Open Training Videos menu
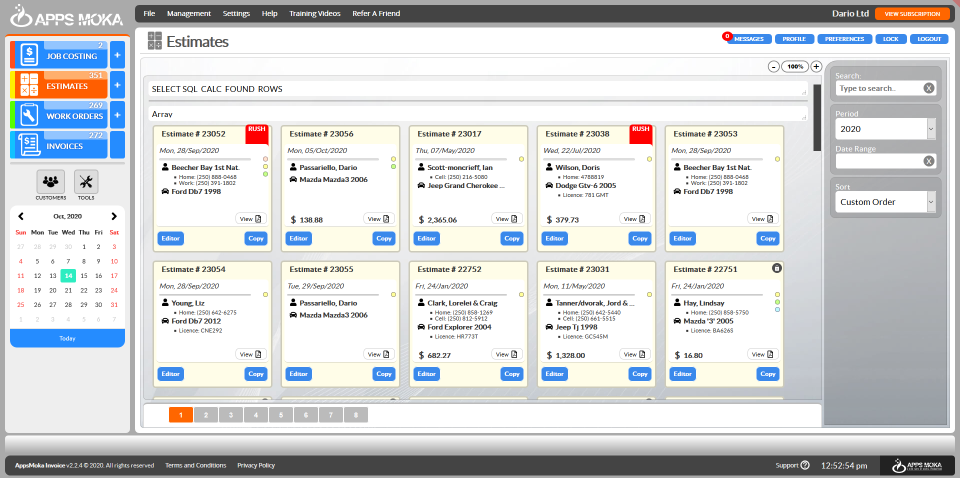The width and height of the screenshot is (960, 478). pyautogui.click(x=315, y=13)
